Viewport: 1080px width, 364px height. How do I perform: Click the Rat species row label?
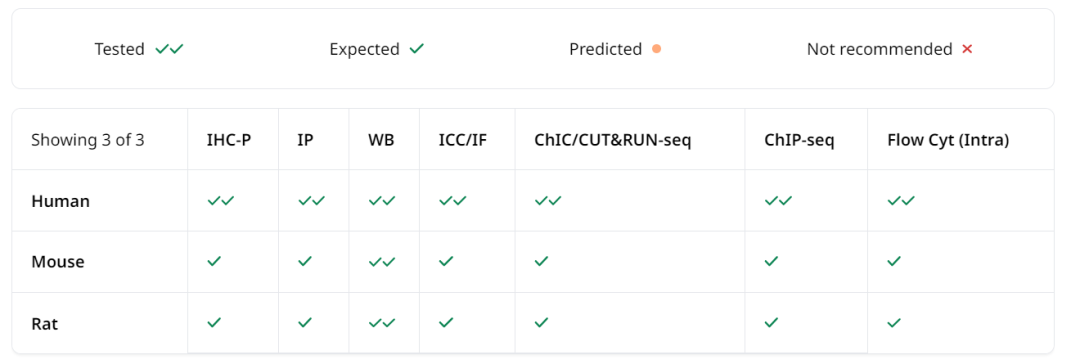pos(45,323)
